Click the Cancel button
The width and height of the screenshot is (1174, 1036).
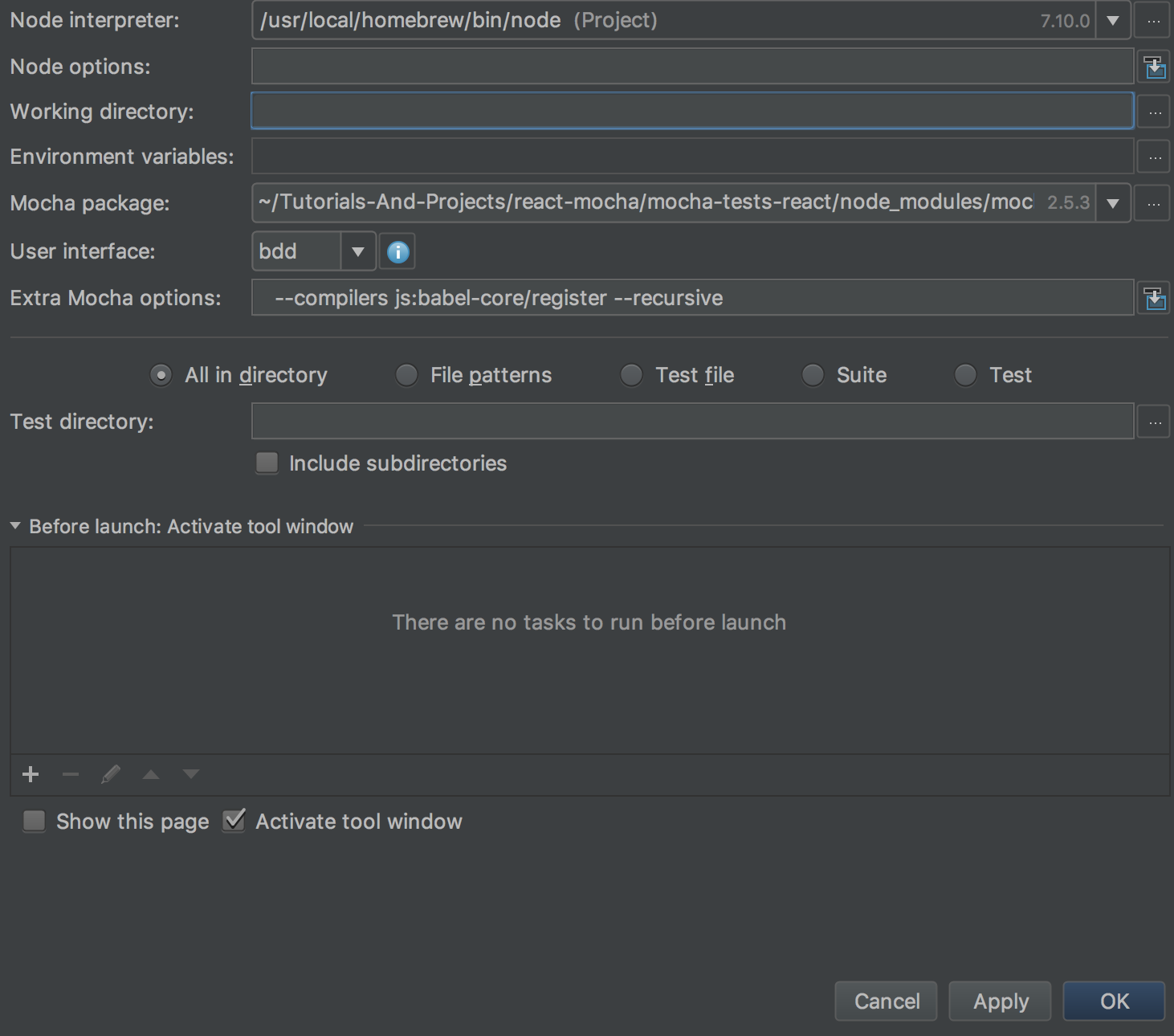tap(887, 1001)
